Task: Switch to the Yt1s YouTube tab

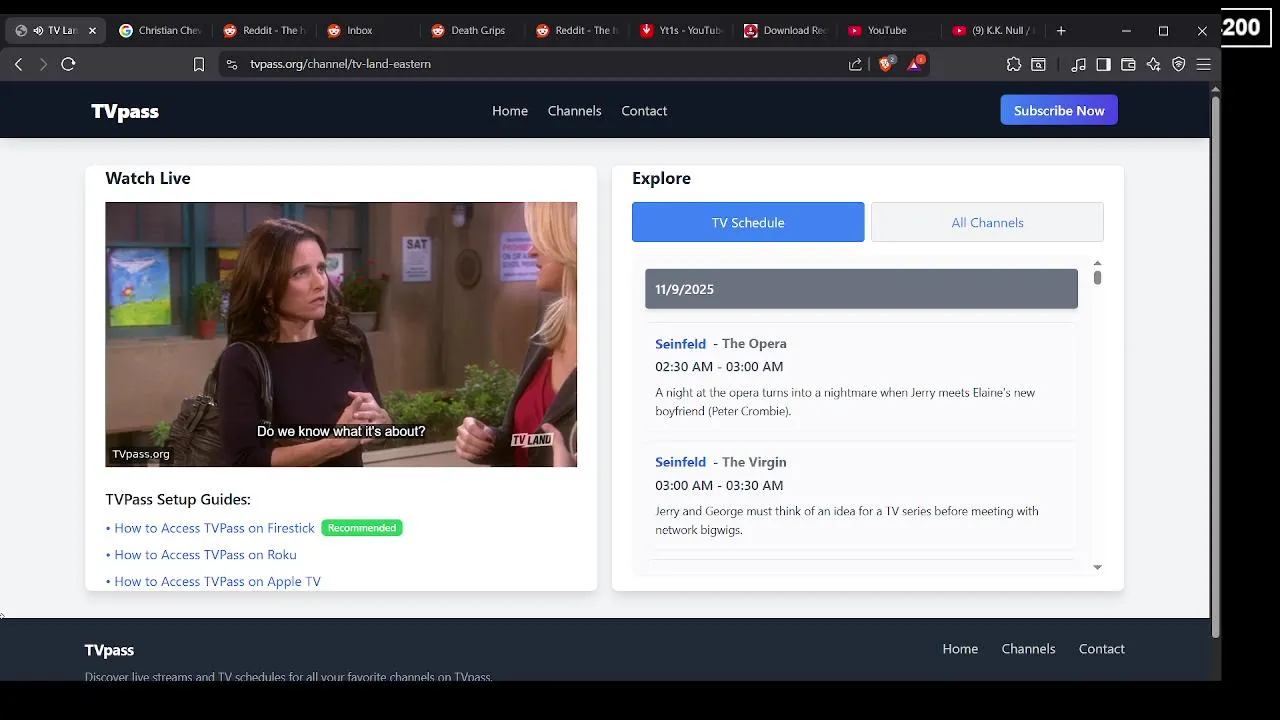Action: (x=680, y=31)
